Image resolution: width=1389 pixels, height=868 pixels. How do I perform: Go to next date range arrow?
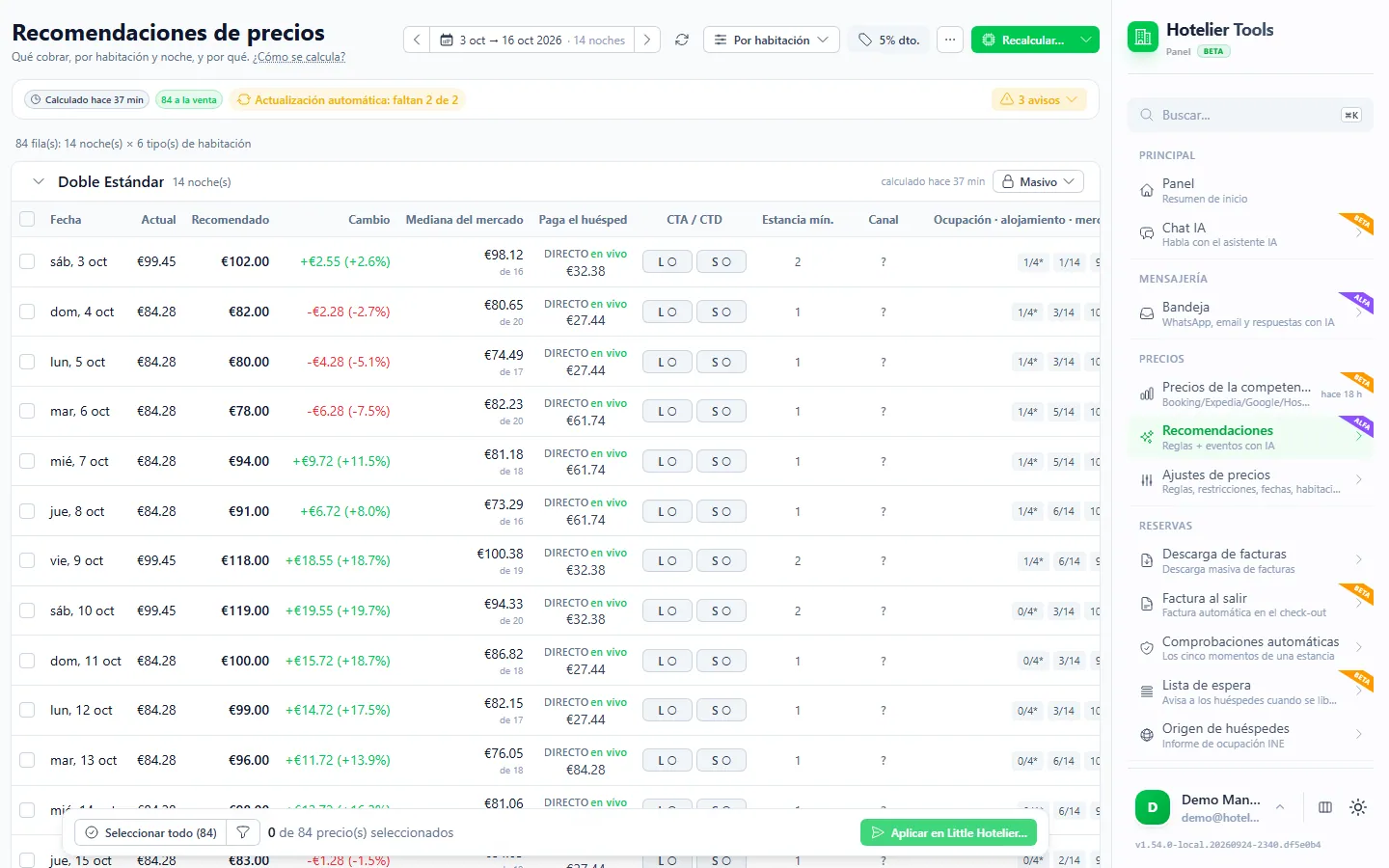pos(647,40)
